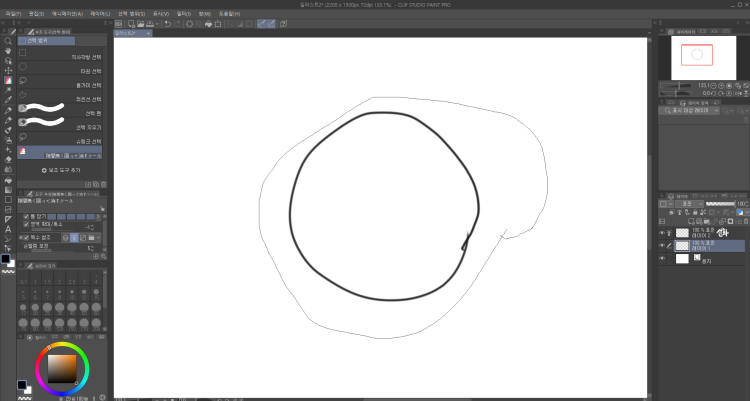The height and width of the screenshot is (401, 750).
Task: Open the palette color dropdown left of blending mode
Action: 666,204
